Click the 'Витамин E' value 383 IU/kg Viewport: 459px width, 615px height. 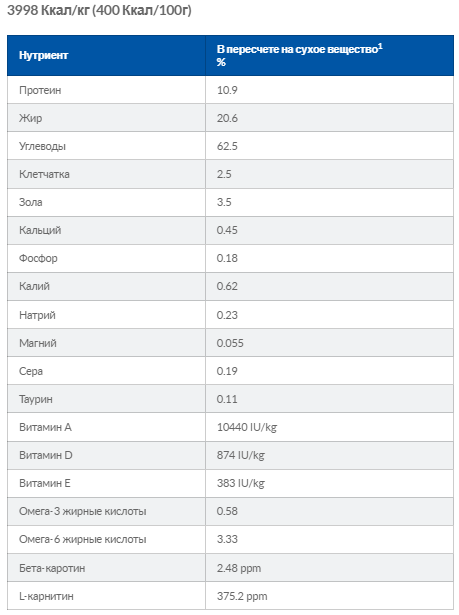click(x=240, y=484)
